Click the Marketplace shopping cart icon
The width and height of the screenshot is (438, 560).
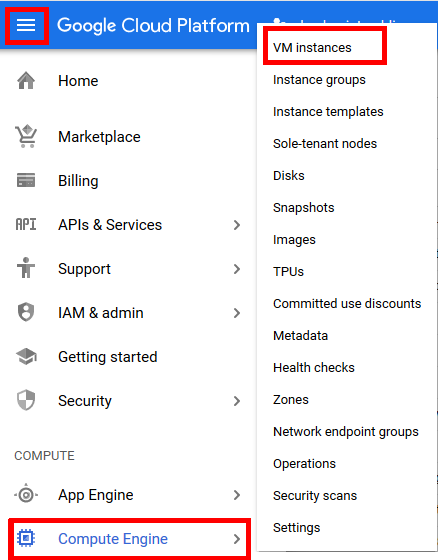(26, 136)
